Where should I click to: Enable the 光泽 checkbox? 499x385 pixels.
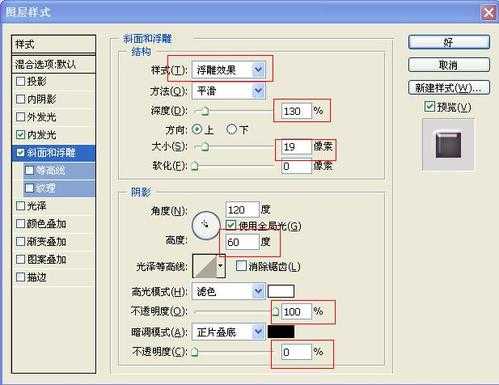[21, 206]
